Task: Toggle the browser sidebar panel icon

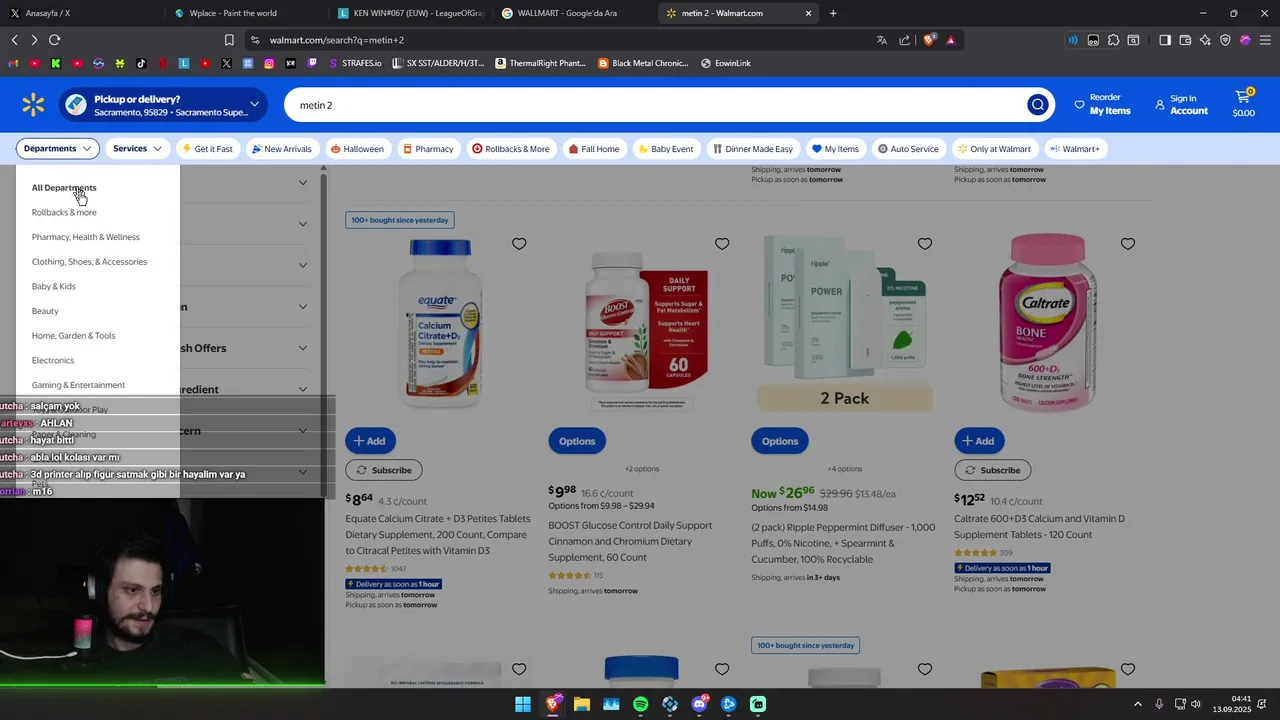Action: tap(1165, 40)
